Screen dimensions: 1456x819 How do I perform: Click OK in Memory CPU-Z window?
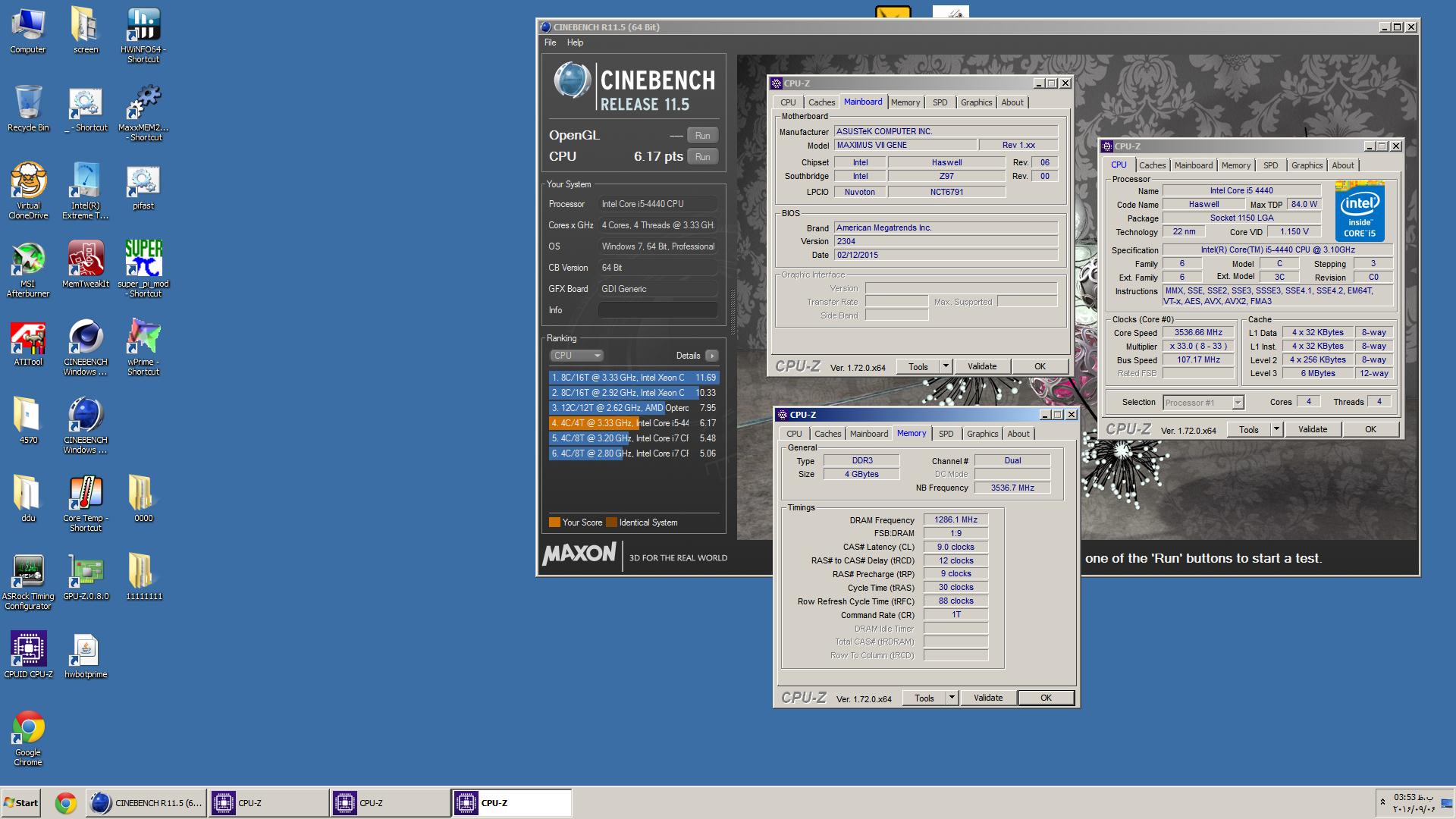(1046, 698)
